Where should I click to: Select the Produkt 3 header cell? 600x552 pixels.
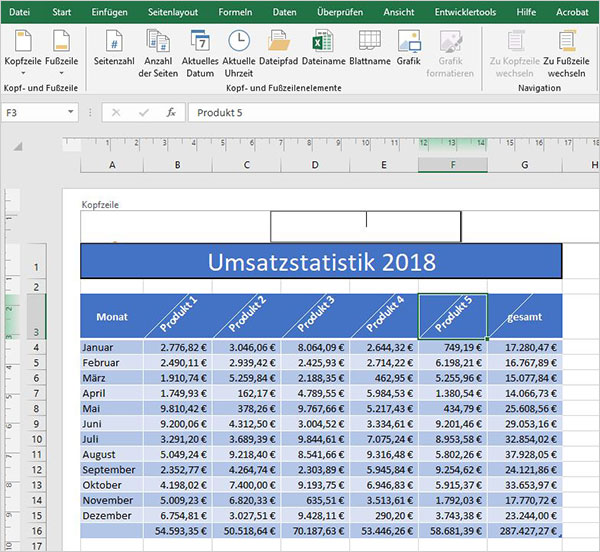pos(315,316)
